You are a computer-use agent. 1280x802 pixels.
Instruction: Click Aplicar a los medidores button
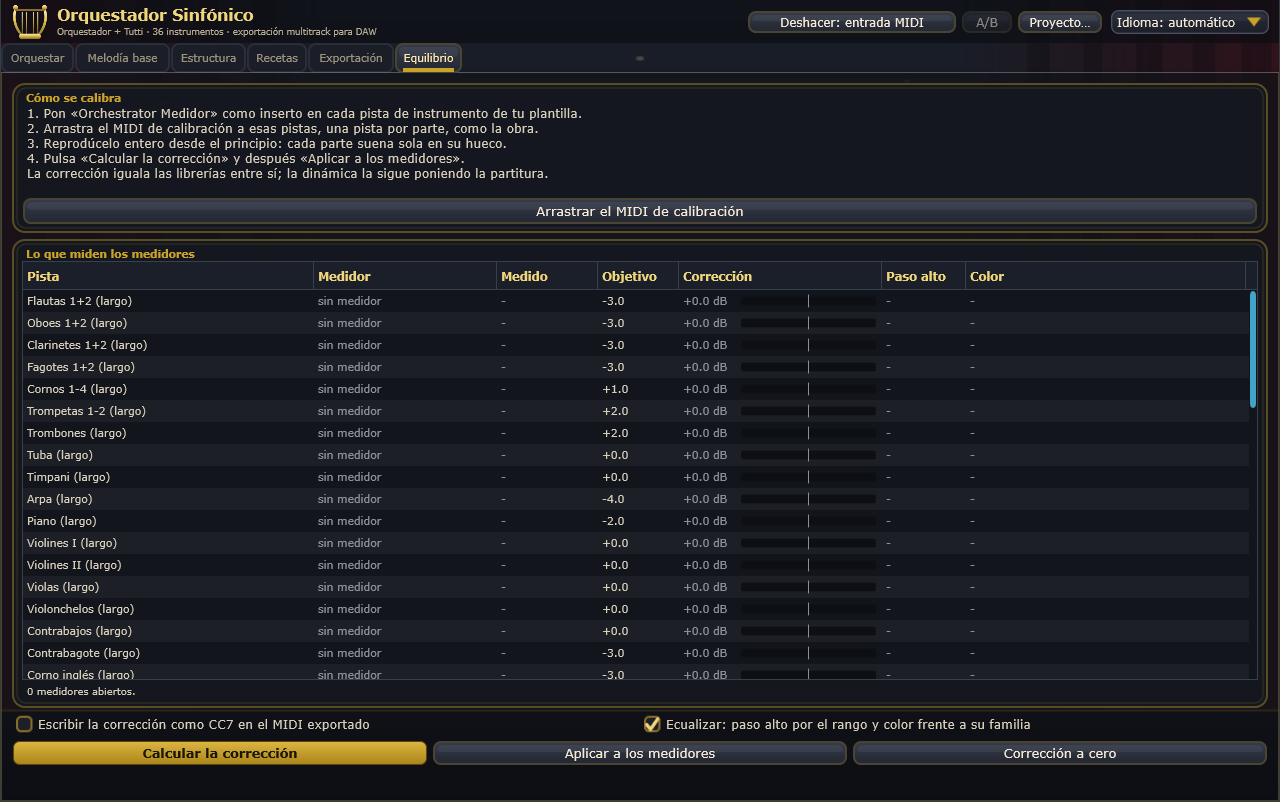point(640,753)
